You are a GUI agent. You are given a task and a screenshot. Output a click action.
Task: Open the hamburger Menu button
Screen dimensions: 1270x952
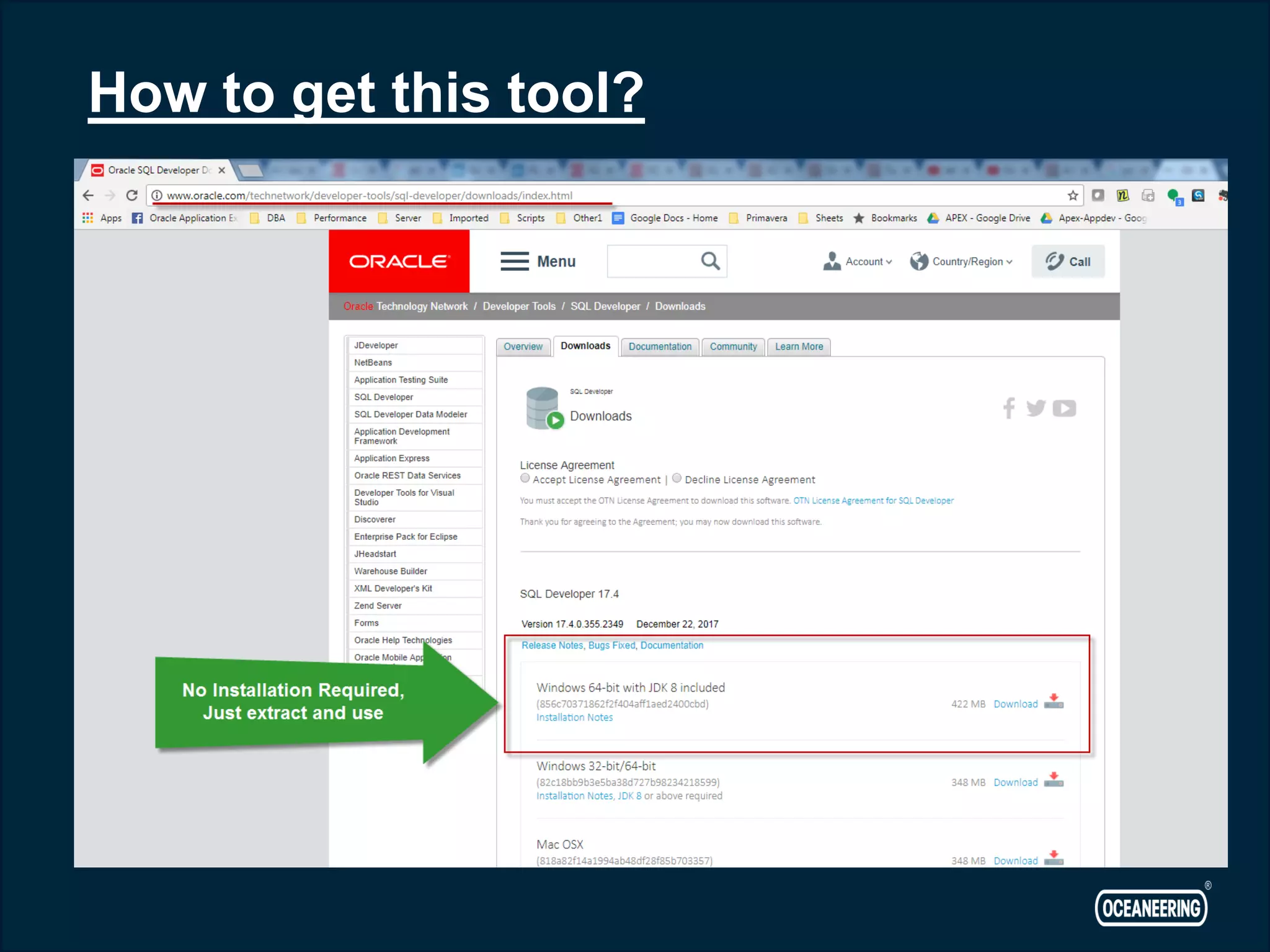[538, 262]
